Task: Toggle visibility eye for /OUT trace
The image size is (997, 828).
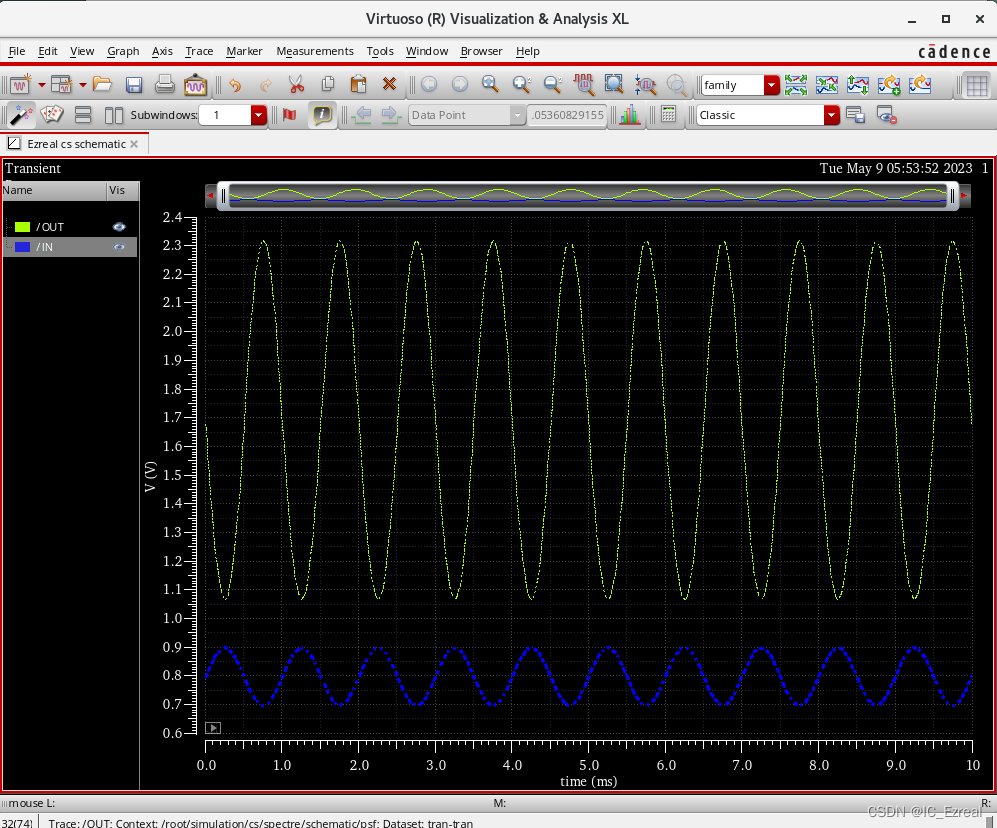Action: pos(119,227)
